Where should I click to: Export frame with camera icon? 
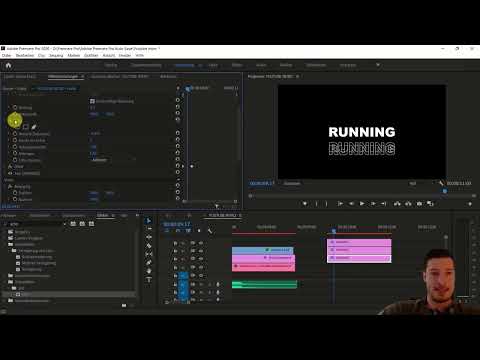[x=419, y=204]
